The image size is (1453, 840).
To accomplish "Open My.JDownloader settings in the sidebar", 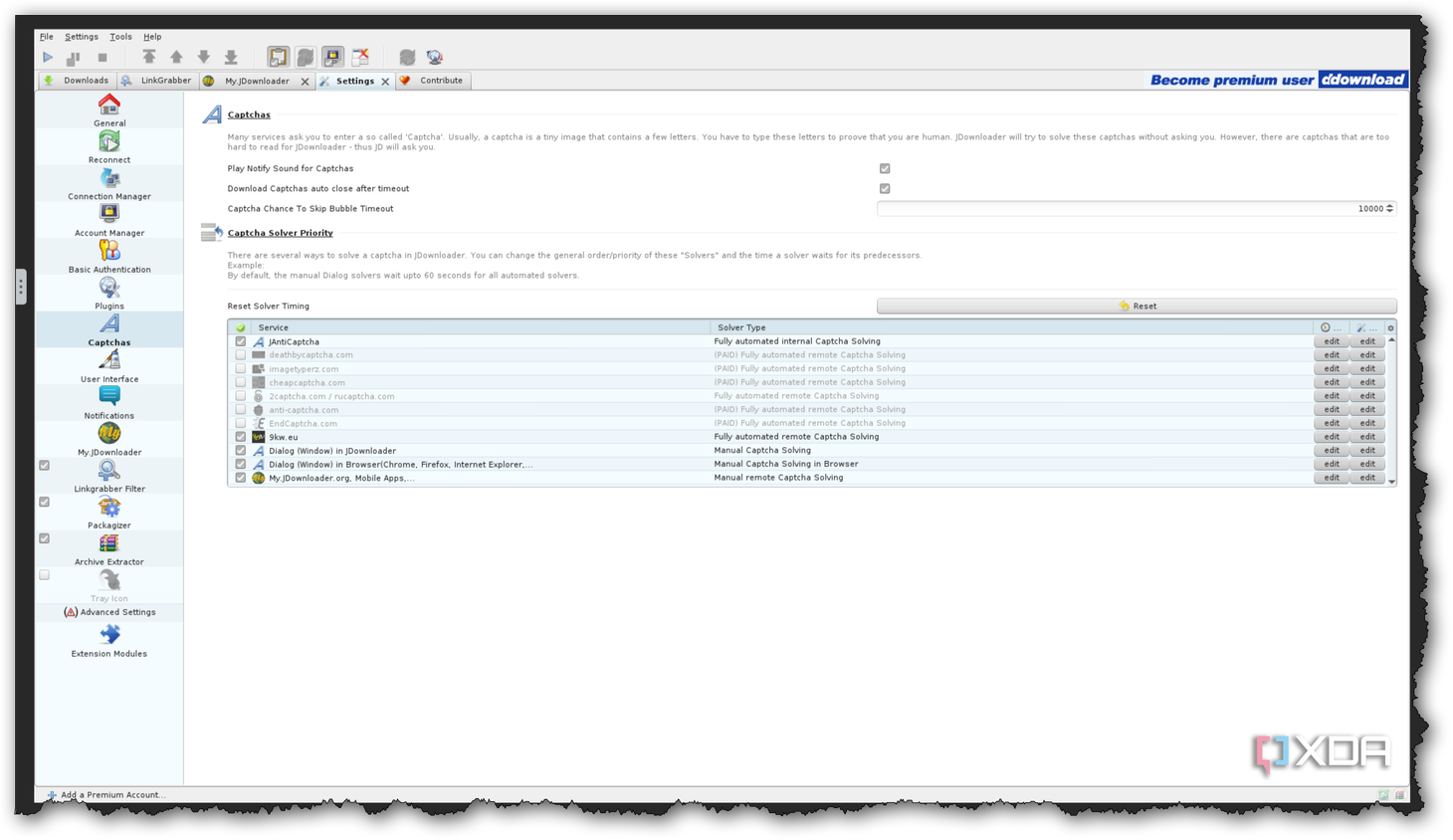I will (109, 440).
